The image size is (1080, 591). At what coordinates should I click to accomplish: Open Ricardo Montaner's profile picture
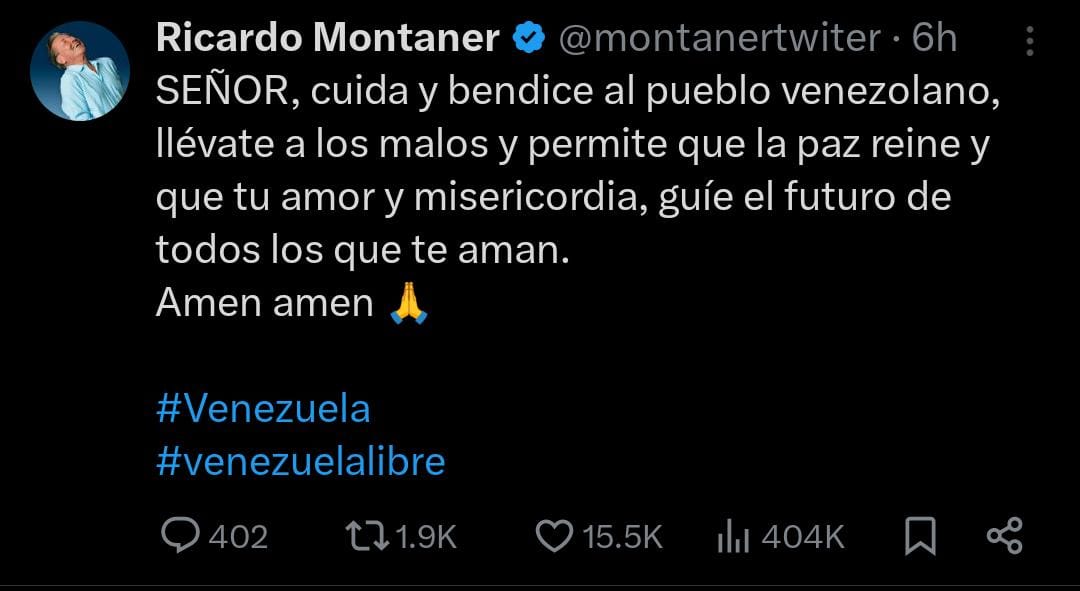click(x=80, y=70)
